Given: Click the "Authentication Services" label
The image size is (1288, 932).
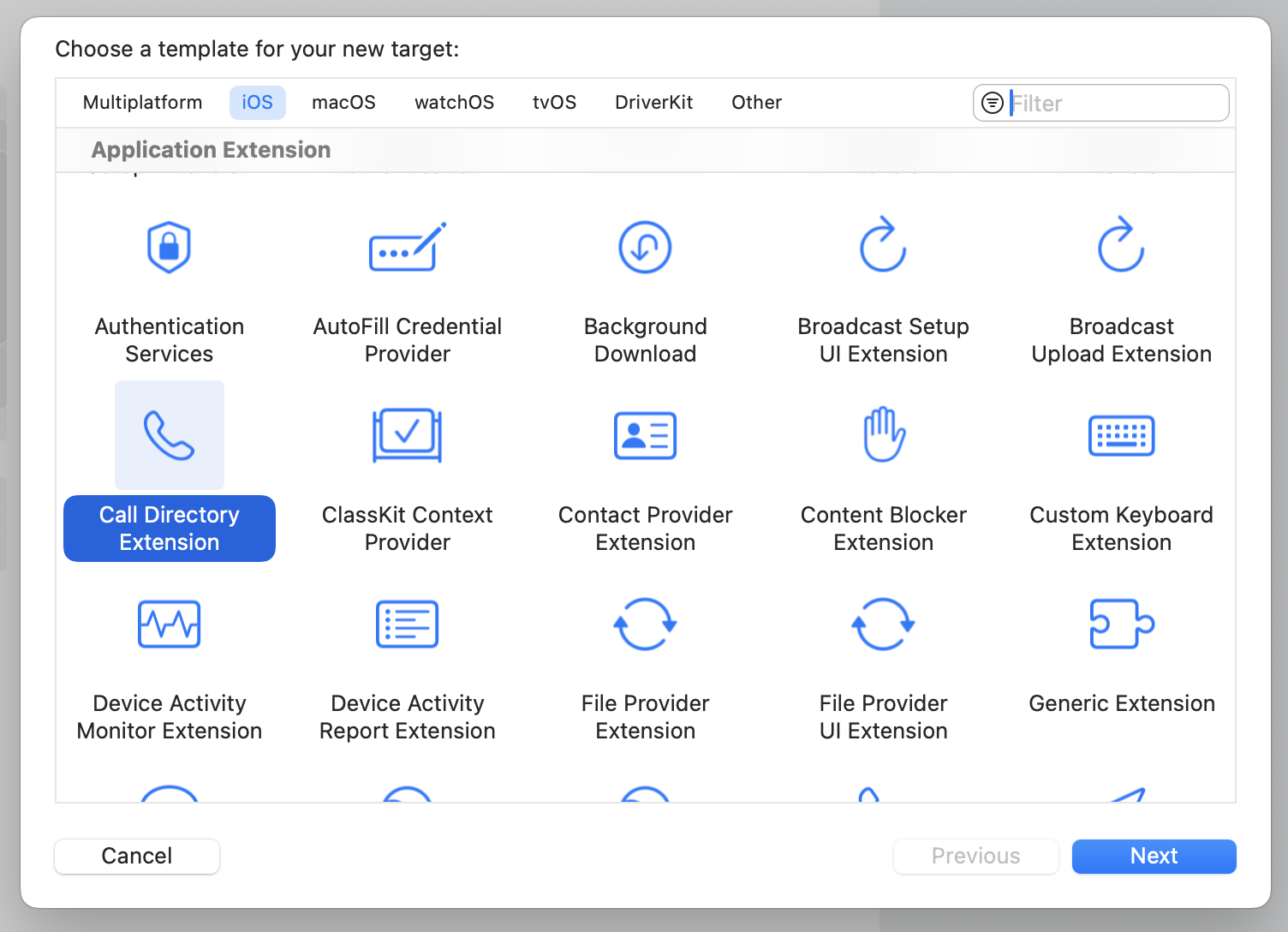Looking at the screenshot, I should pyautogui.click(x=170, y=340).
